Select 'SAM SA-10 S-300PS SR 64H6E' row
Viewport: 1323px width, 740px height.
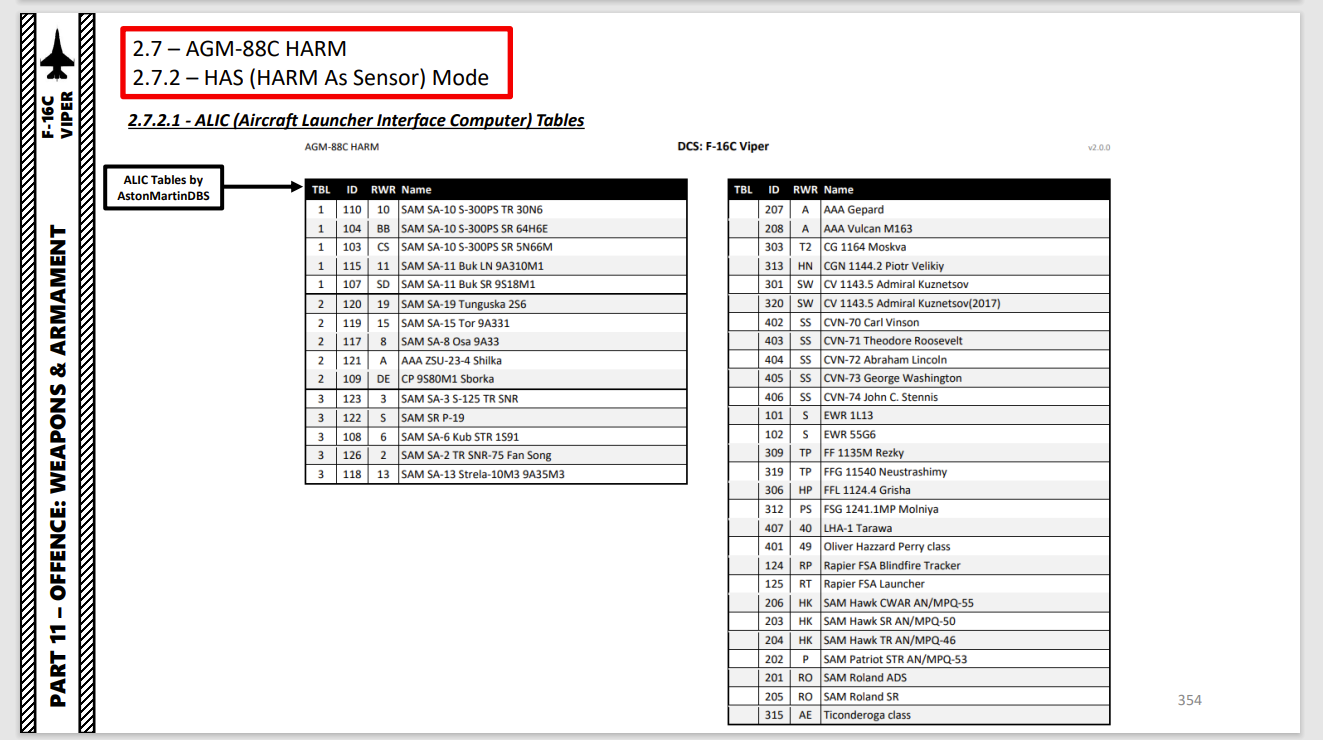(x=496, y=229)
